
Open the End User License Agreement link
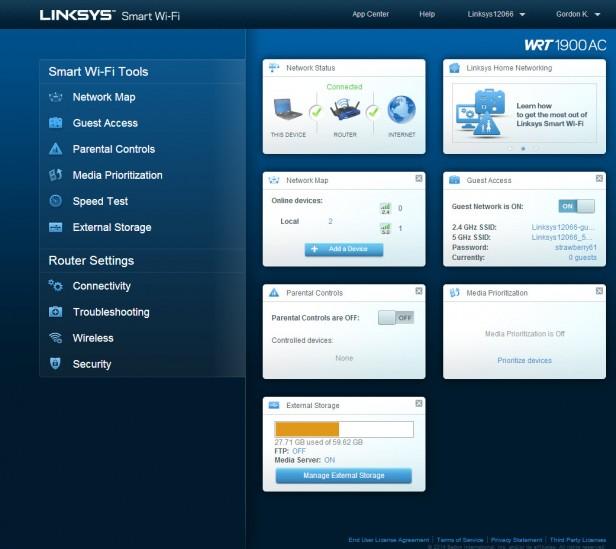[x=389, y=540]
